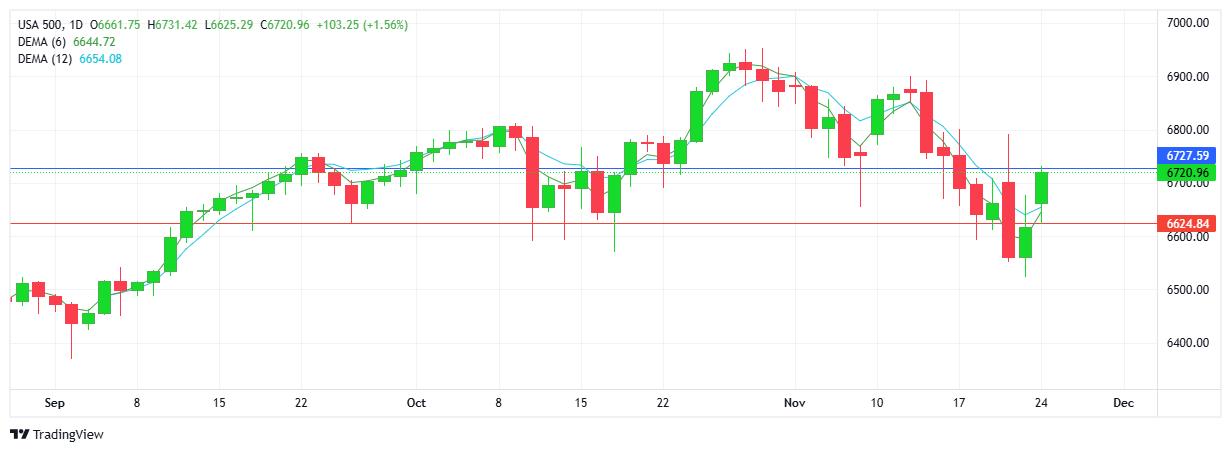Click the green 6720.96 current price label
Image resolution: width=1231 pixels, height=452 pixels.
(1186, 173)
